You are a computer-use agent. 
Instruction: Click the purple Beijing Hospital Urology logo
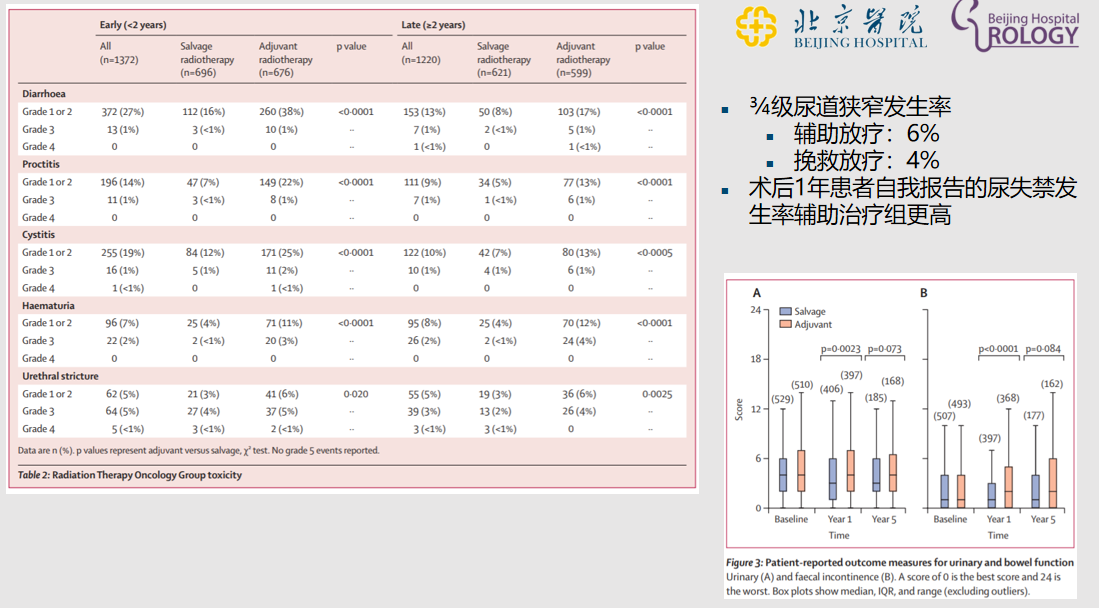[1015, 27]
